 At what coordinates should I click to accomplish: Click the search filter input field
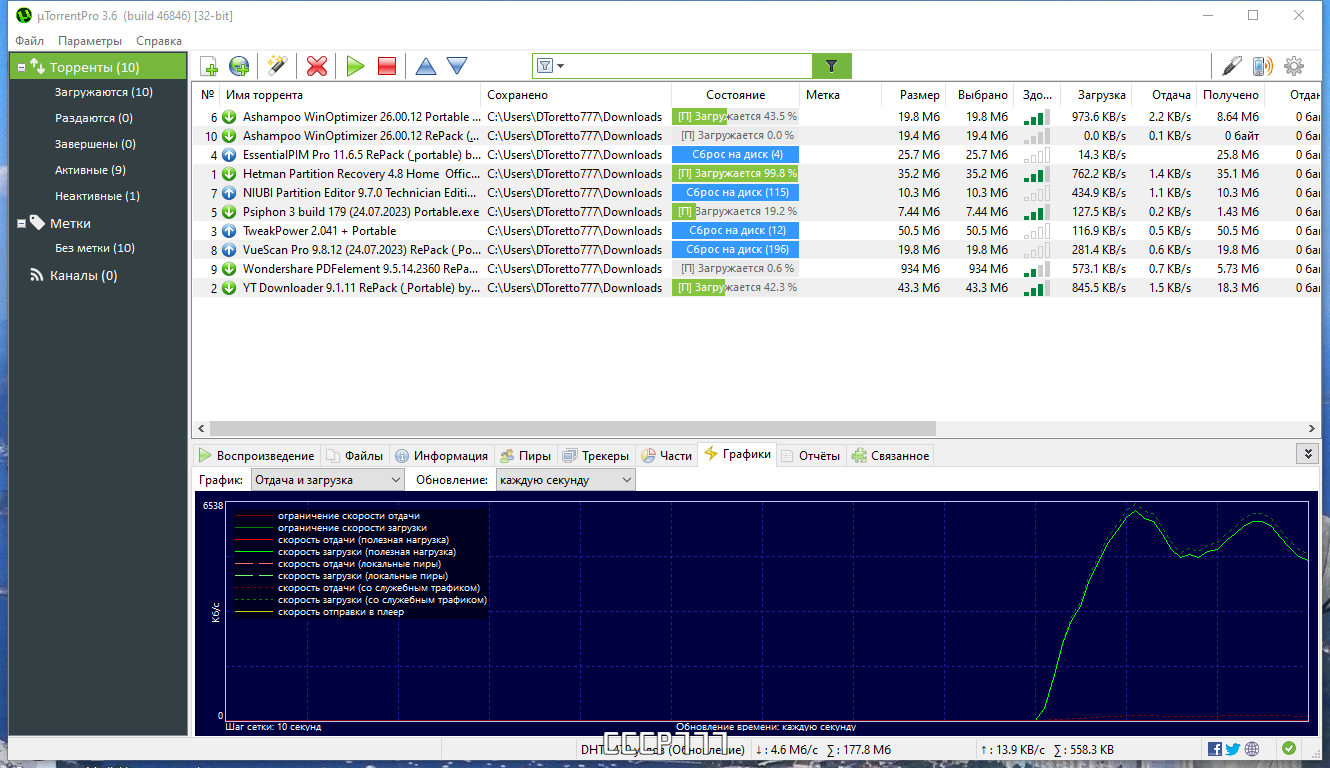[x=685, y=66]
